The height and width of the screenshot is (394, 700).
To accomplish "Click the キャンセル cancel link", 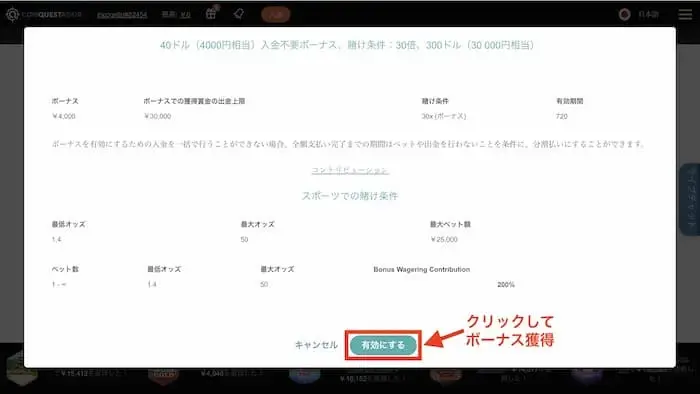I will click(x=316, y=345).
